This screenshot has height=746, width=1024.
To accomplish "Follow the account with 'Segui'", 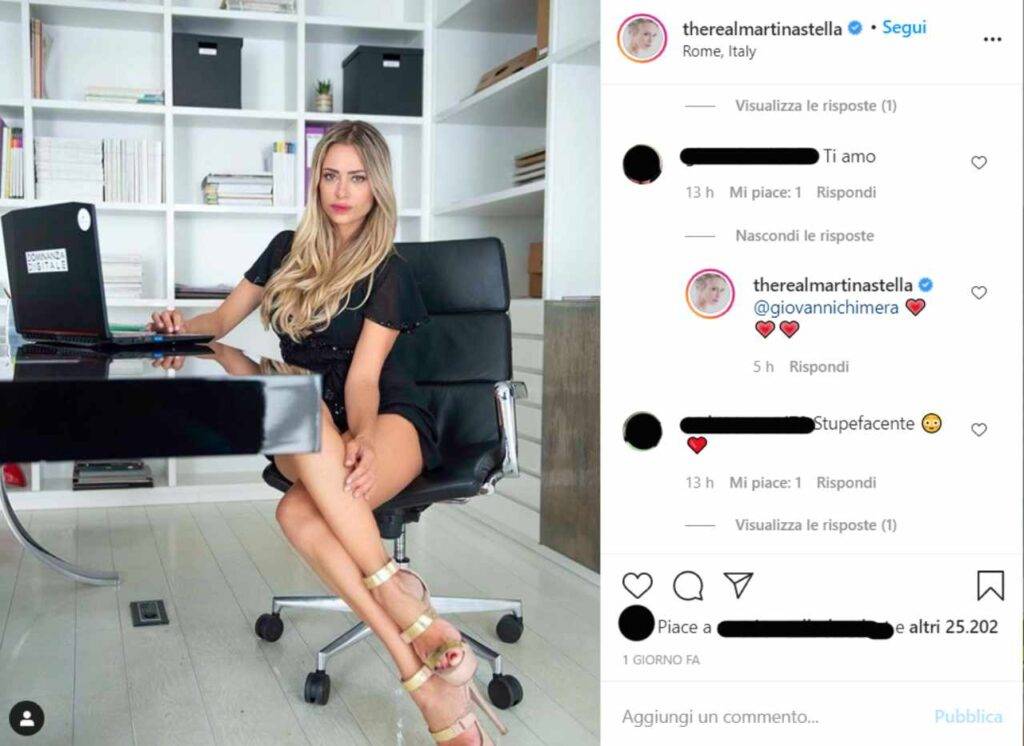I will 904,27.
